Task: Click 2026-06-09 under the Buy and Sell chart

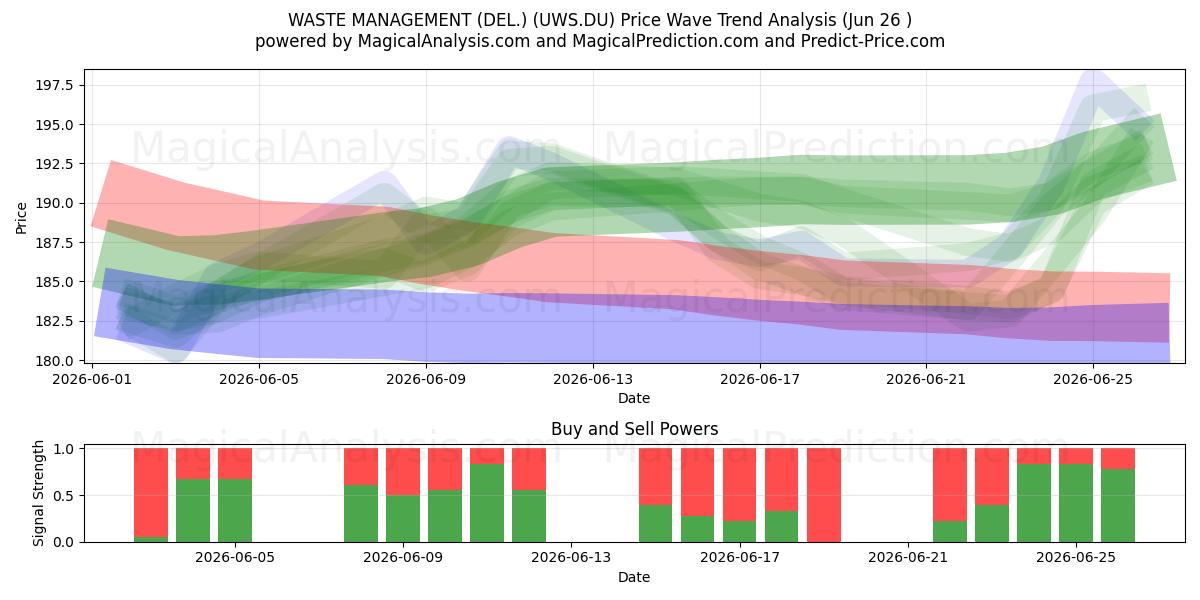Action: click(x=403, y=559)
